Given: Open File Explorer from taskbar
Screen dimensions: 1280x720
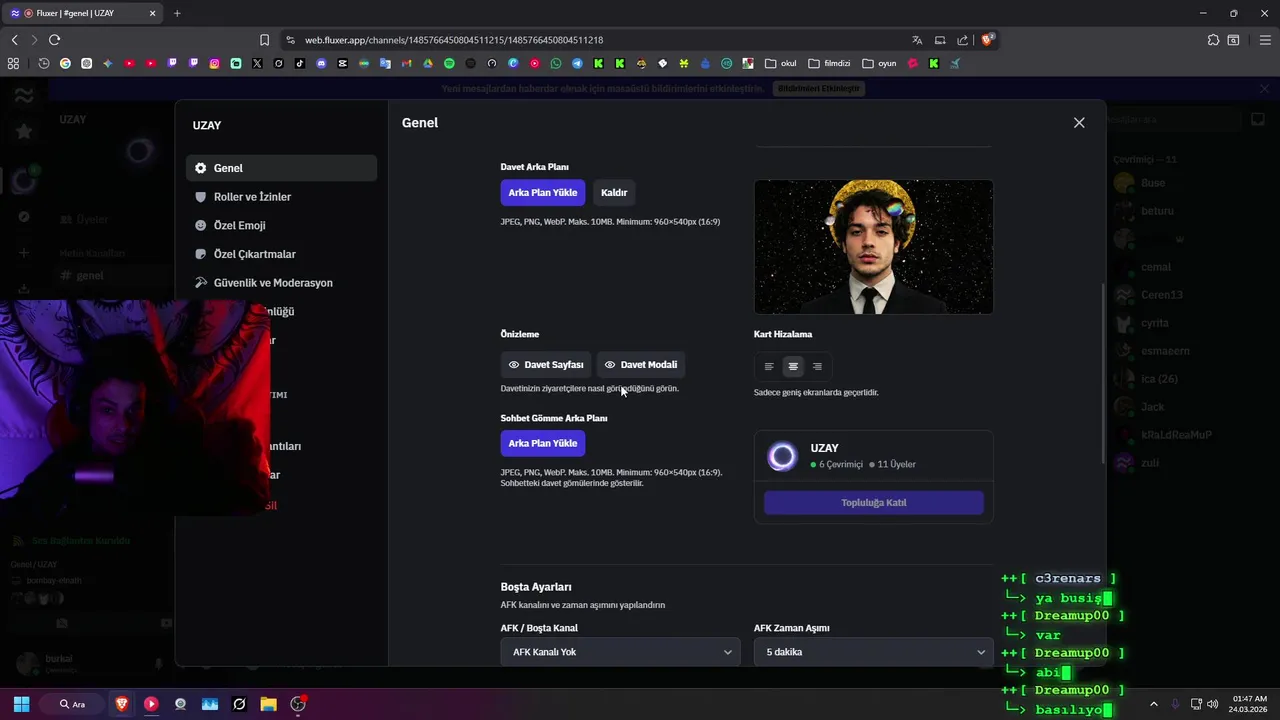Looking at the screenshot, I should pos(268,704).
